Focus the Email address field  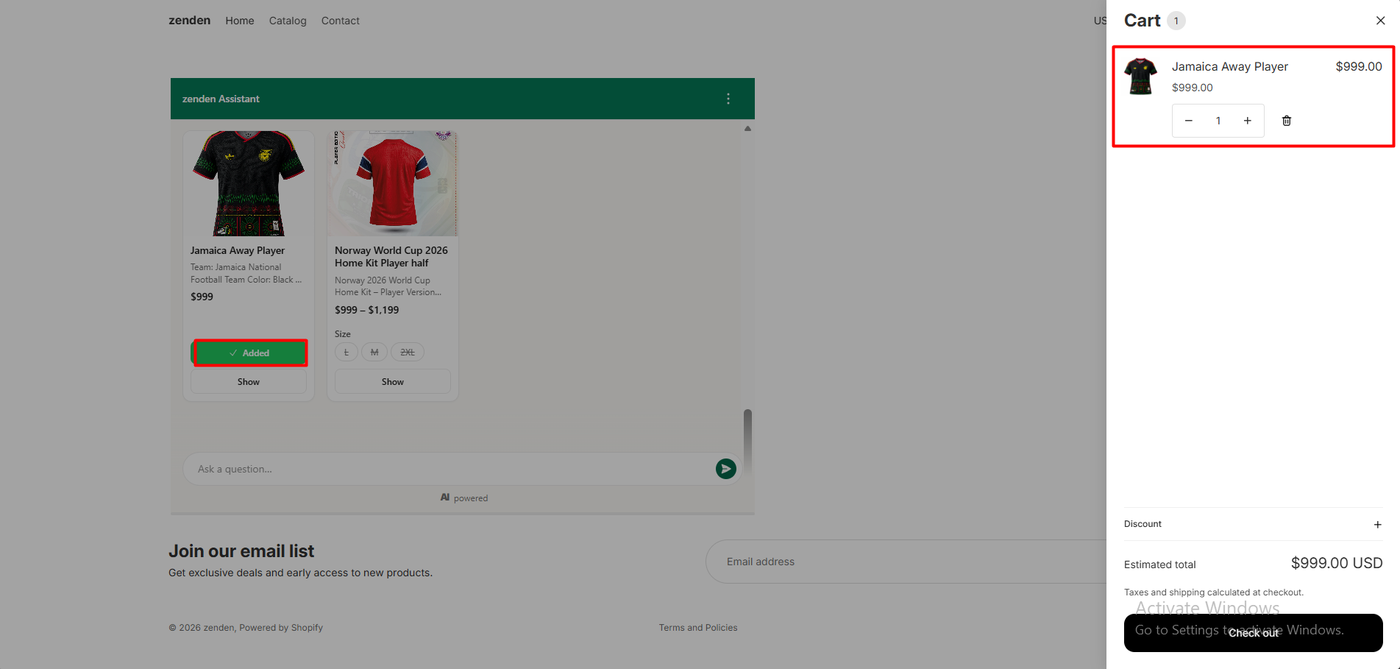[905, 562]
